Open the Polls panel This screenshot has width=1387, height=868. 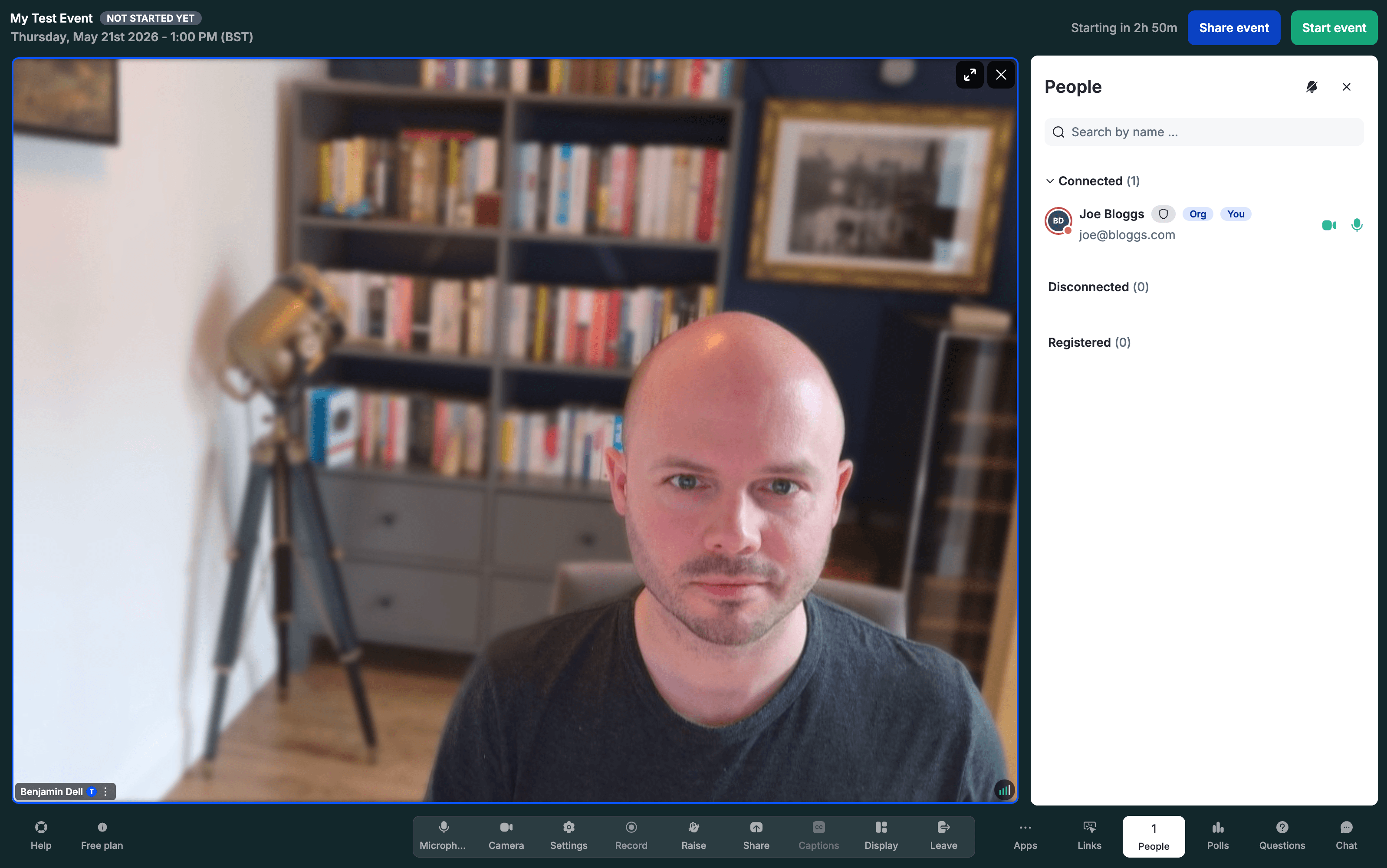pyautogui.click(x=1218, y=836)
